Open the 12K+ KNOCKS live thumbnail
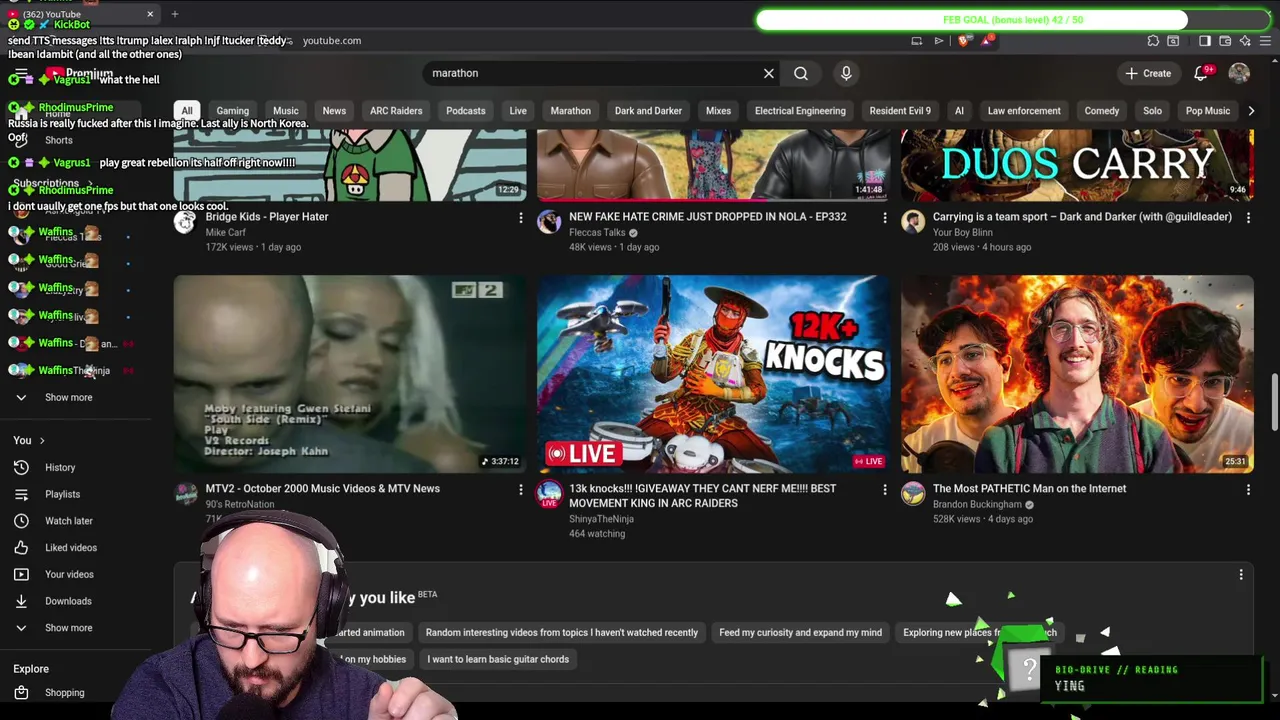1280x720 pixels. pos(713,374)
